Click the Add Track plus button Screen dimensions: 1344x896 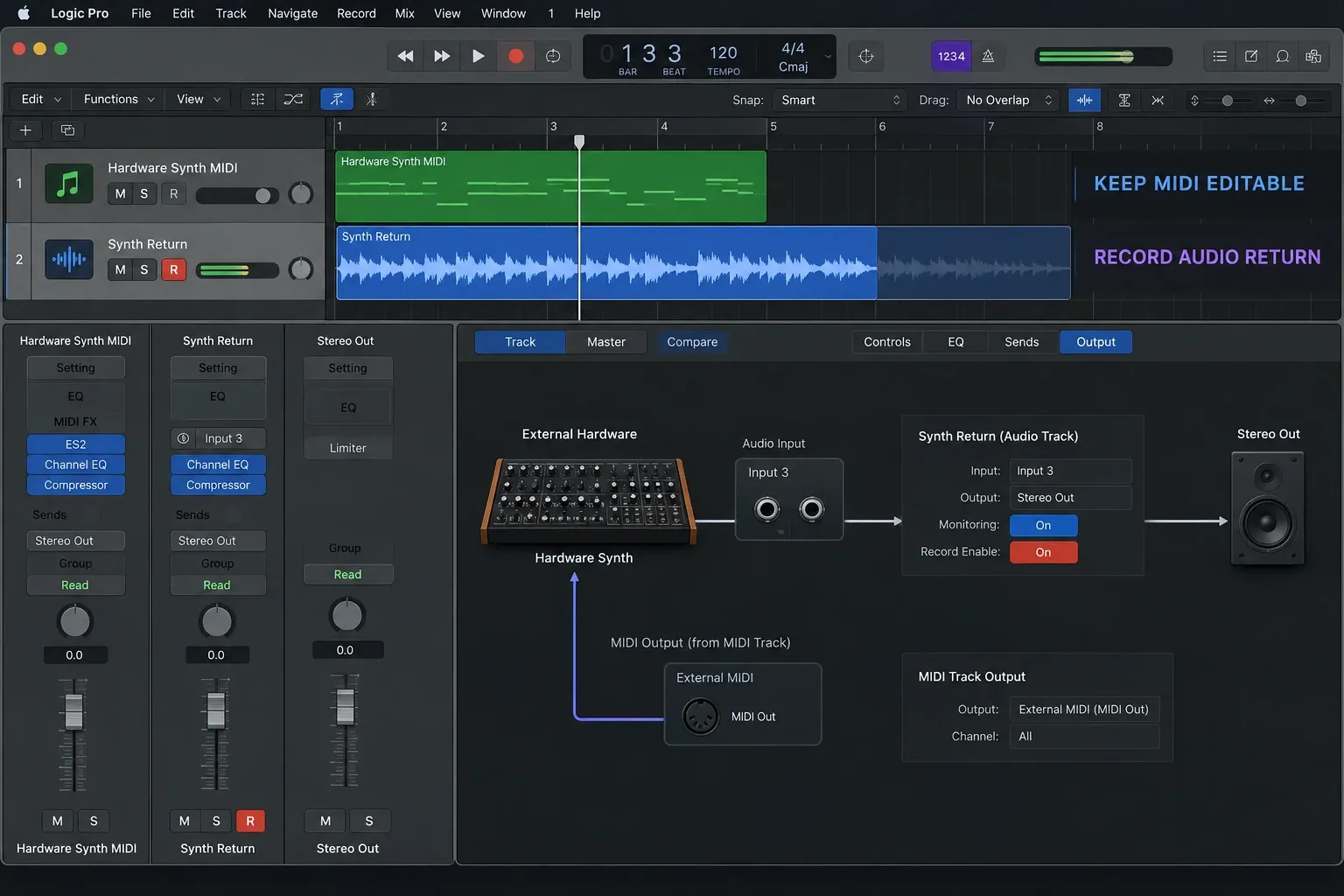pos(25,130)
